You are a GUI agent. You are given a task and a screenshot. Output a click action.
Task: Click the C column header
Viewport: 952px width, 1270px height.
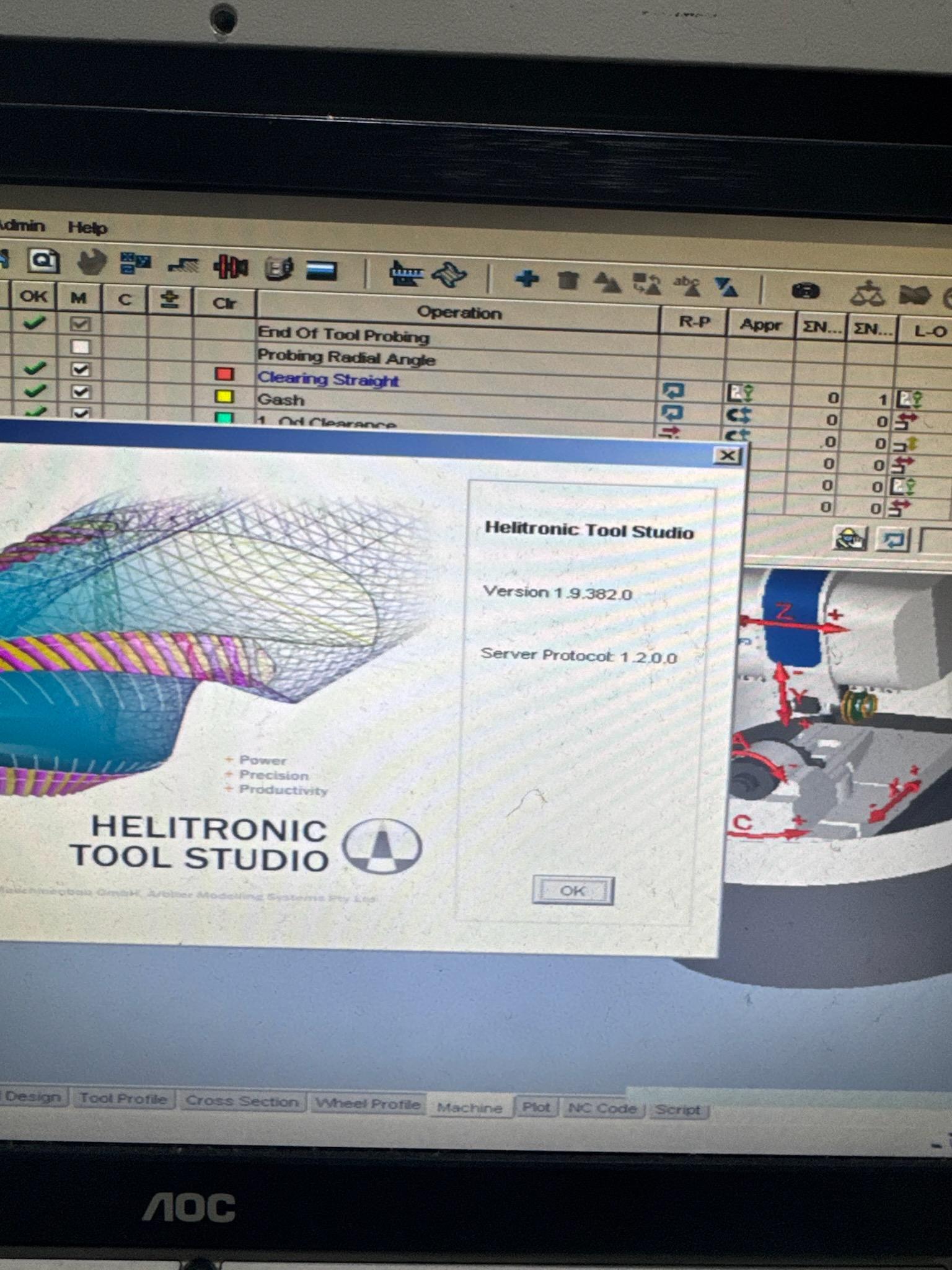[x=125, y=300]
